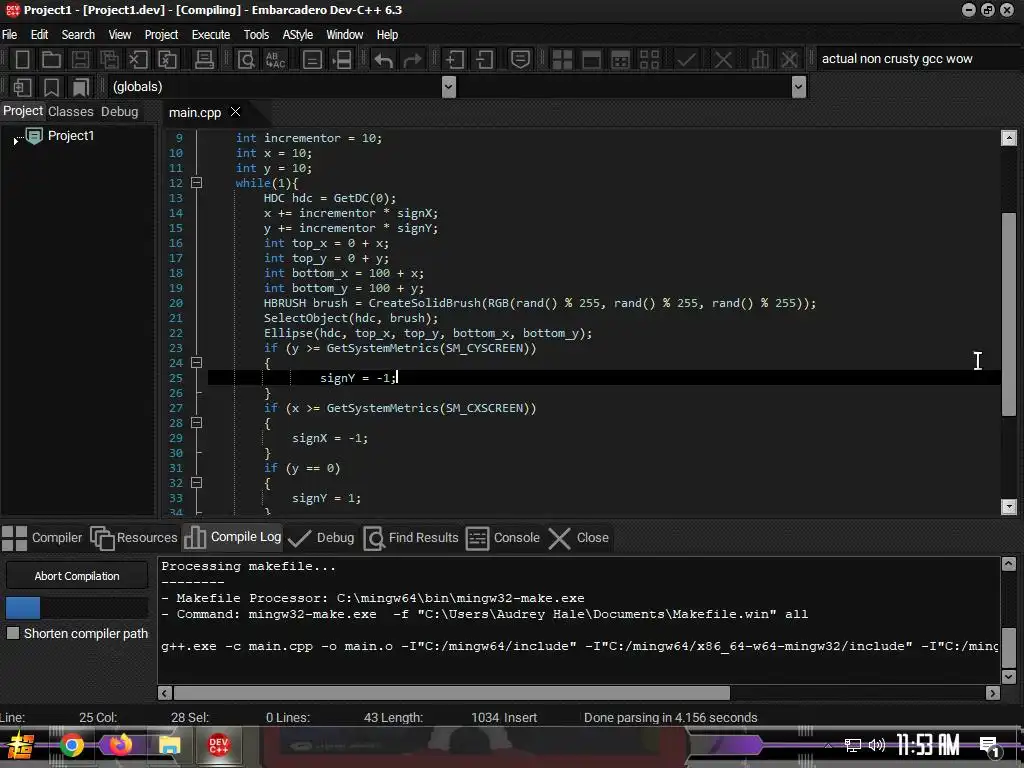The image size is (1024, 768).
Task: Switch to the Classes panel tab
Action: 71,112
